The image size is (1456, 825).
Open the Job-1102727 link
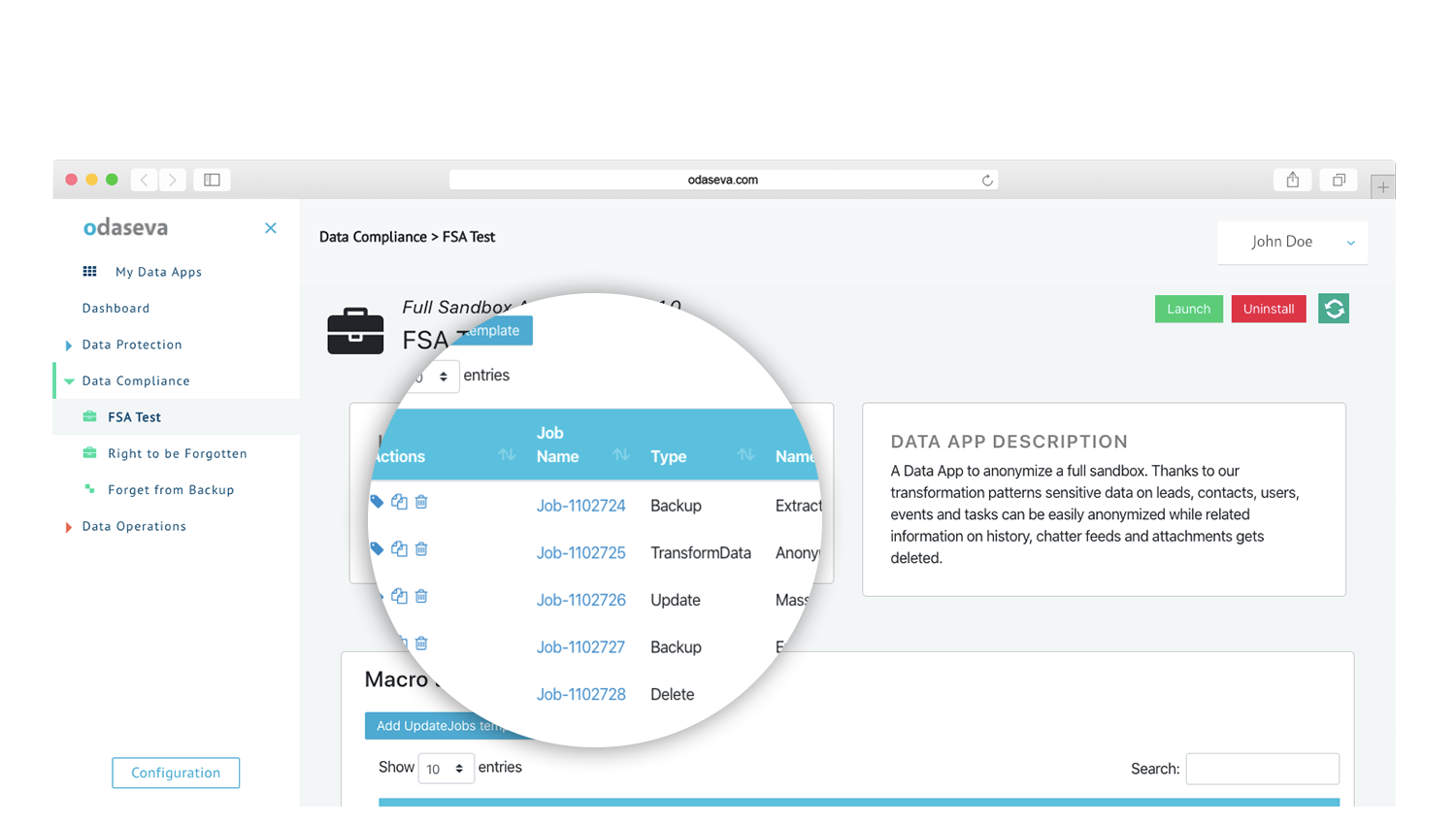click(580, 647)
